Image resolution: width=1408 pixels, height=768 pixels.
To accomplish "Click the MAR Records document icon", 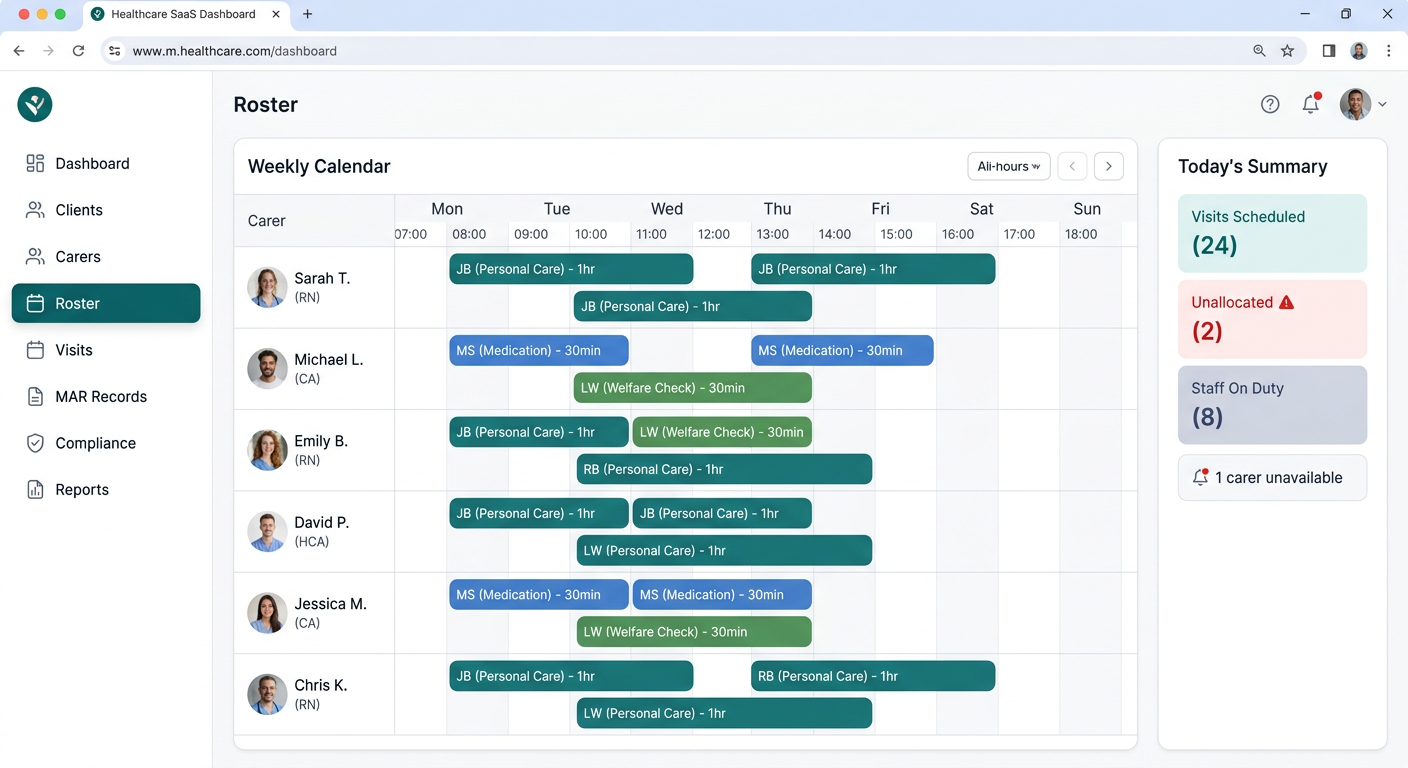I will point(35,397).
